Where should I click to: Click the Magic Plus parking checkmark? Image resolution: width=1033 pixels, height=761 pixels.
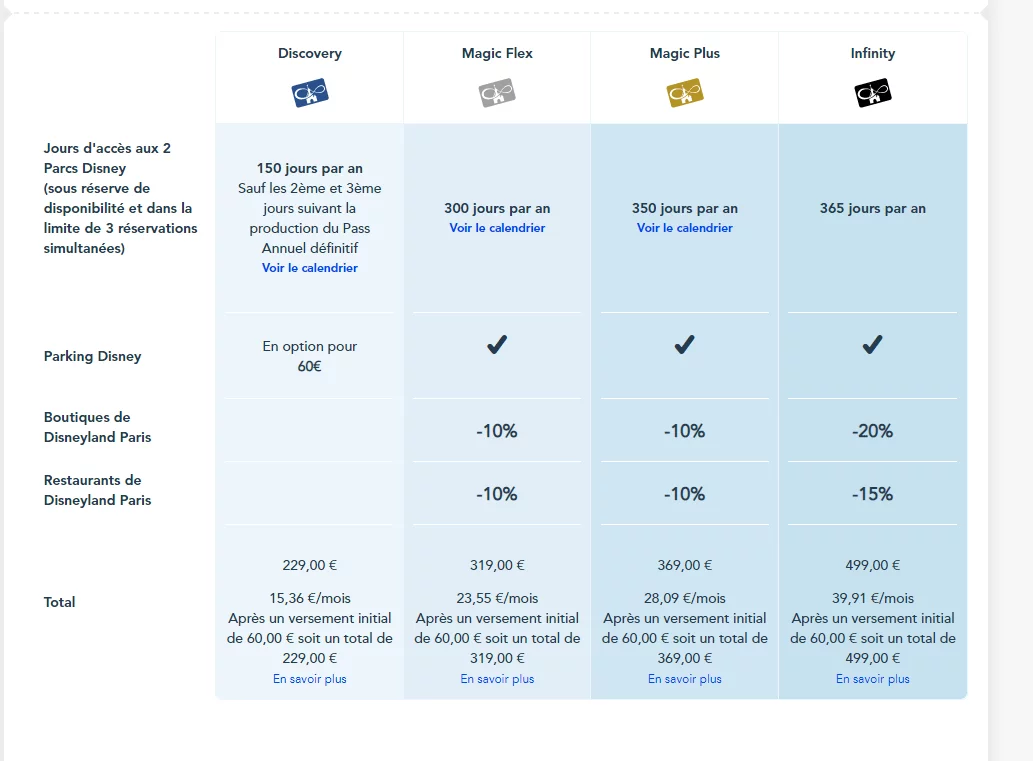tap(684, 345)
